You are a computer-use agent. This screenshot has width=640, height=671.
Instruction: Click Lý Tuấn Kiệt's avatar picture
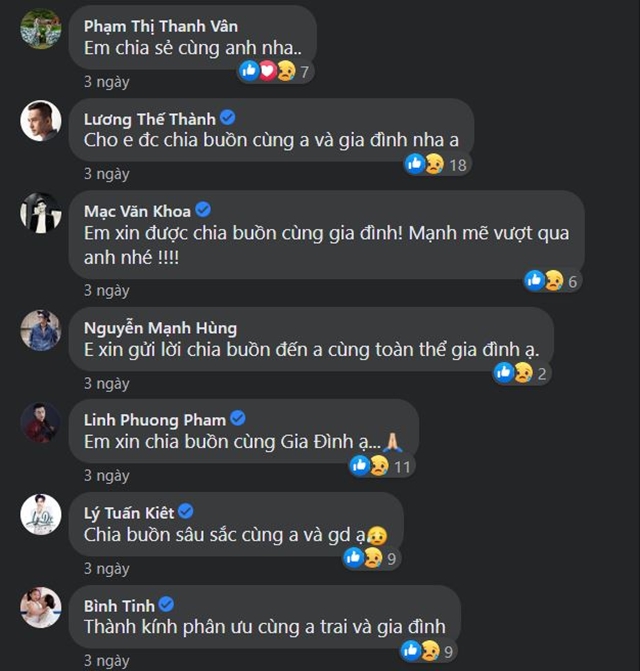[41, 514]
